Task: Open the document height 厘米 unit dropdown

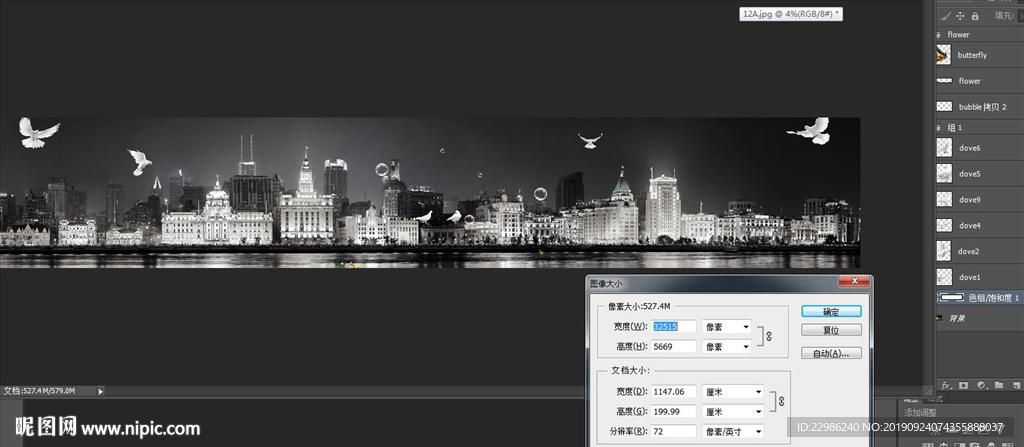Action: coord(733,412)
